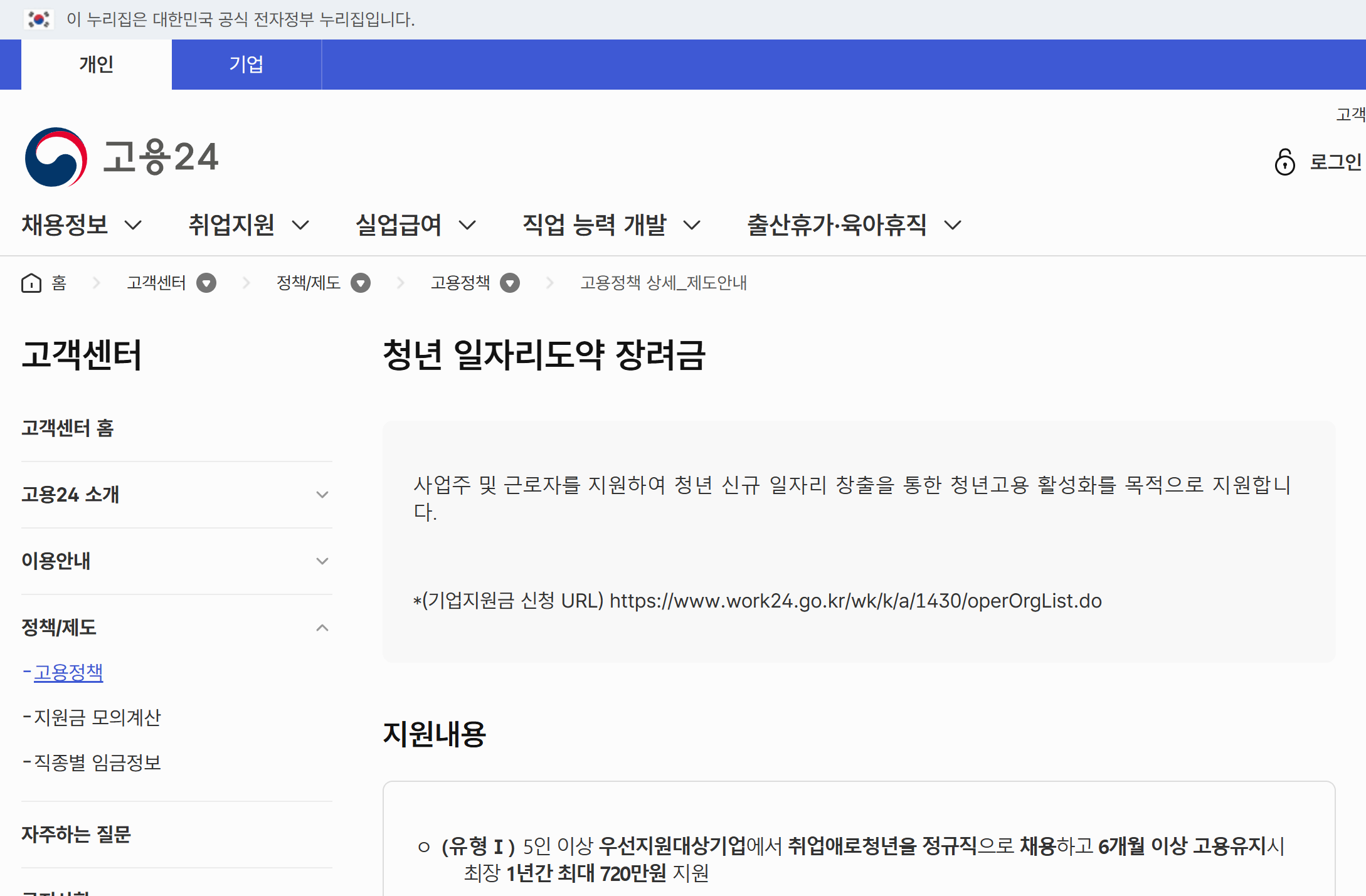Open 자주하는 질문 sidebar item
The image size is (1366, 896).
(76, 835)
